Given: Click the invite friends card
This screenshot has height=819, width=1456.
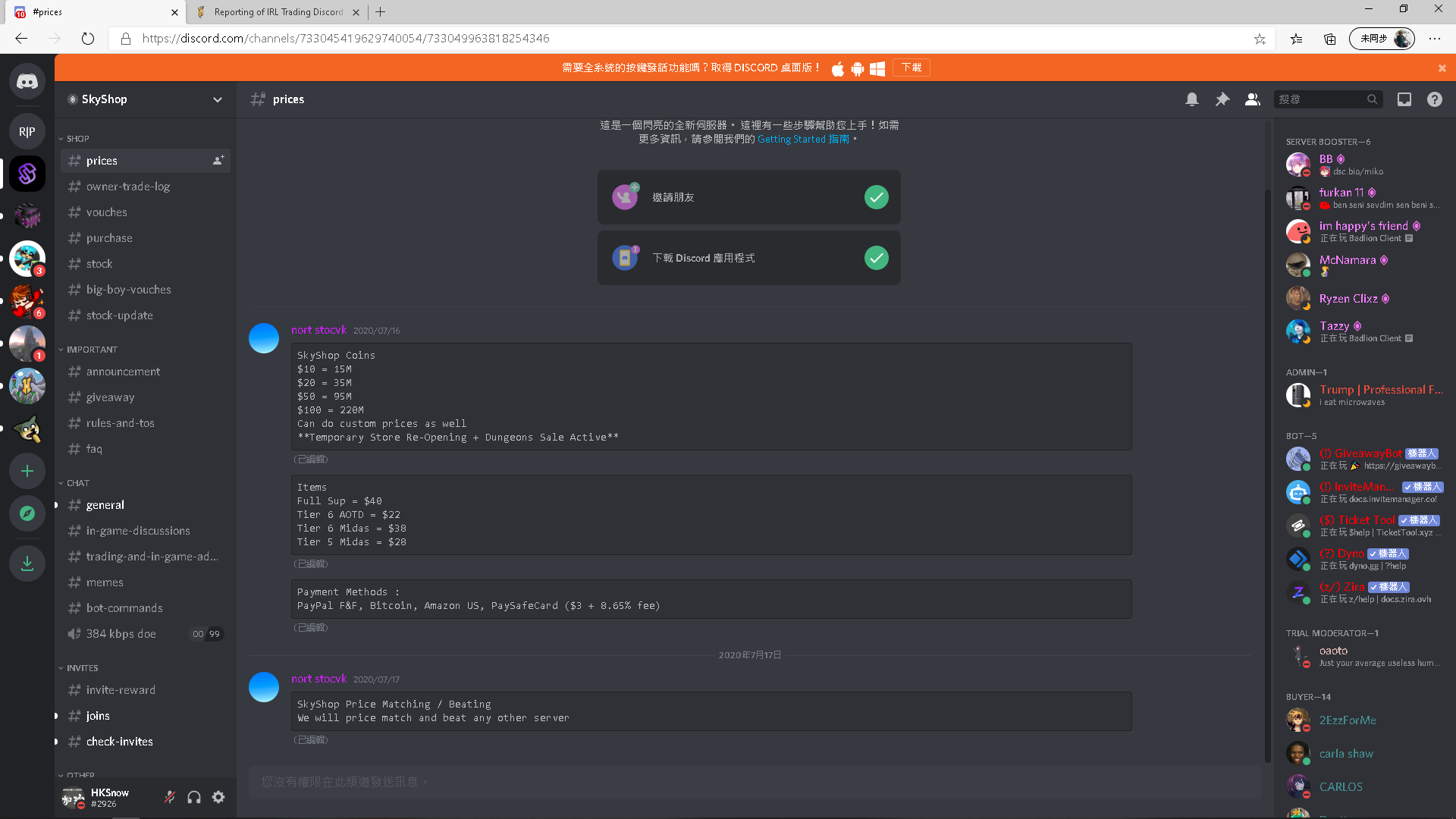Looking at the screenshot, I should (x=749, y=197).
